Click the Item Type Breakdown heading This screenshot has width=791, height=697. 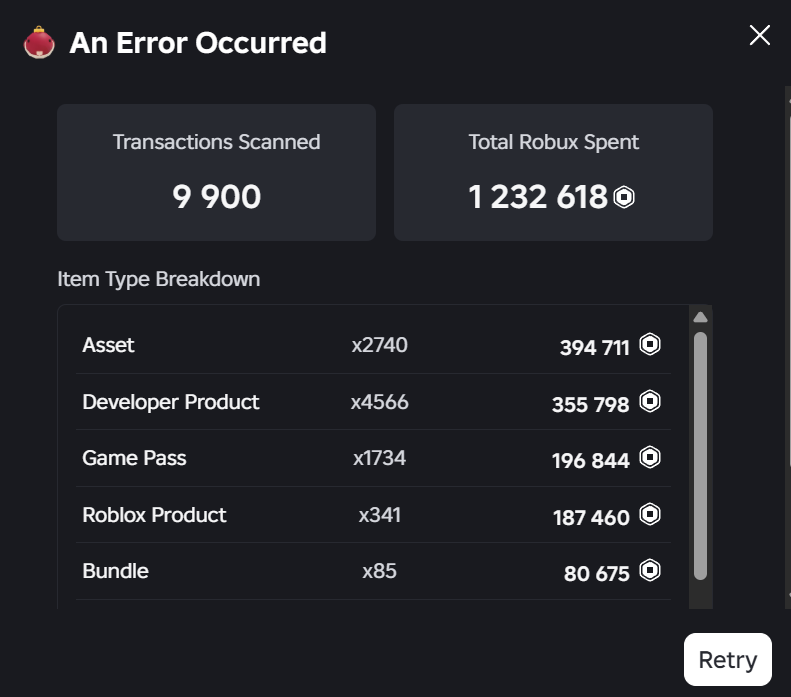pyautogui.click(x=159, y=279)
